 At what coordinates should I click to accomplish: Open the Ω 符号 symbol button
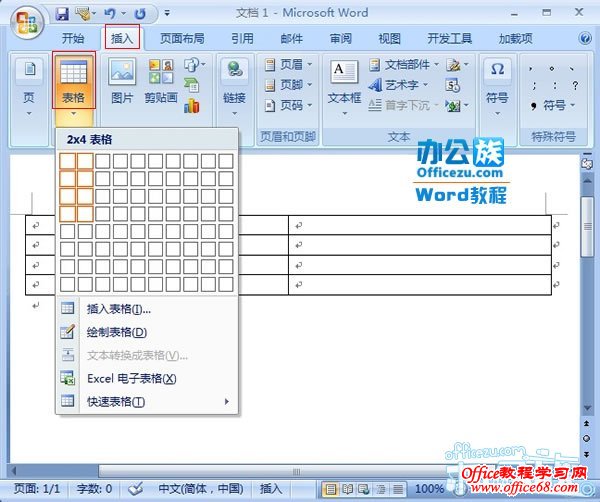pos(497,88)
